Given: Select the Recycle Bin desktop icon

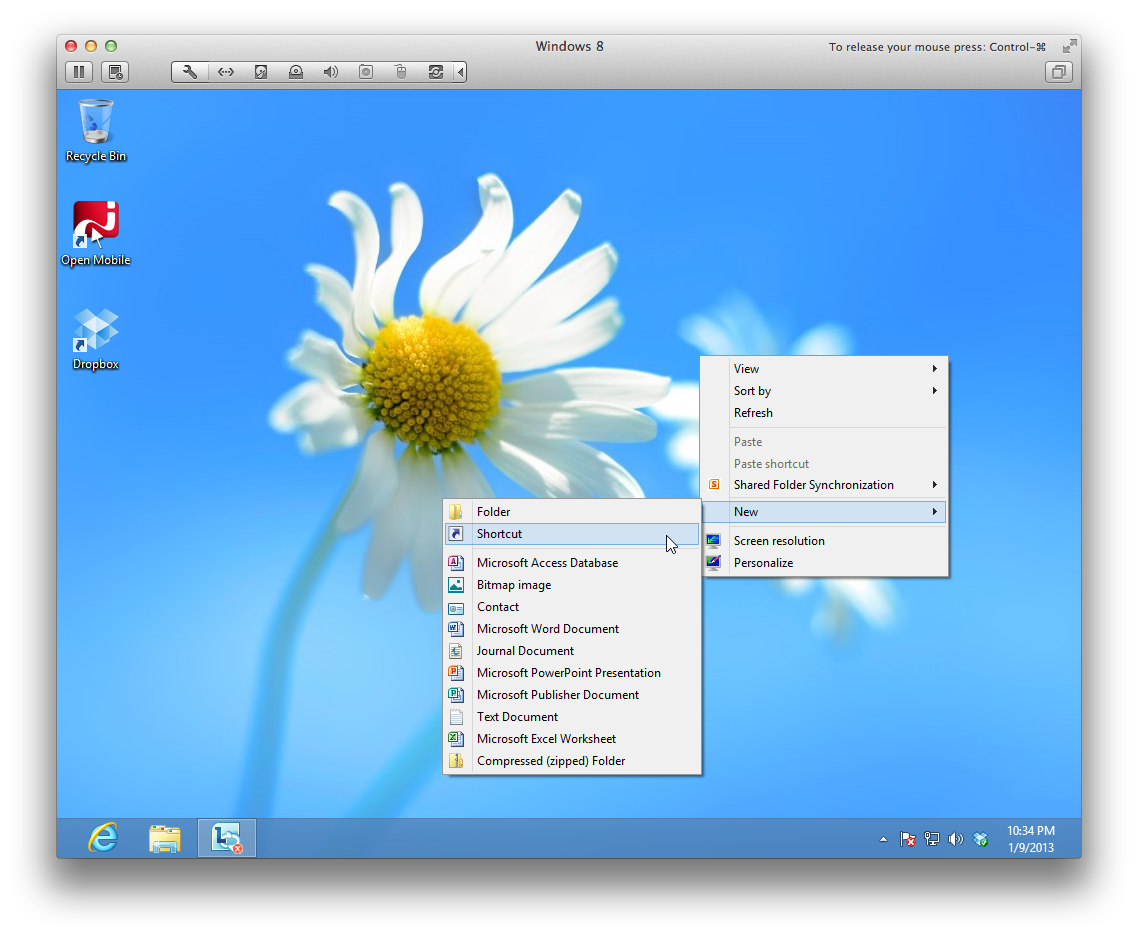Looking at the screenshot, I should coord(96,130).
